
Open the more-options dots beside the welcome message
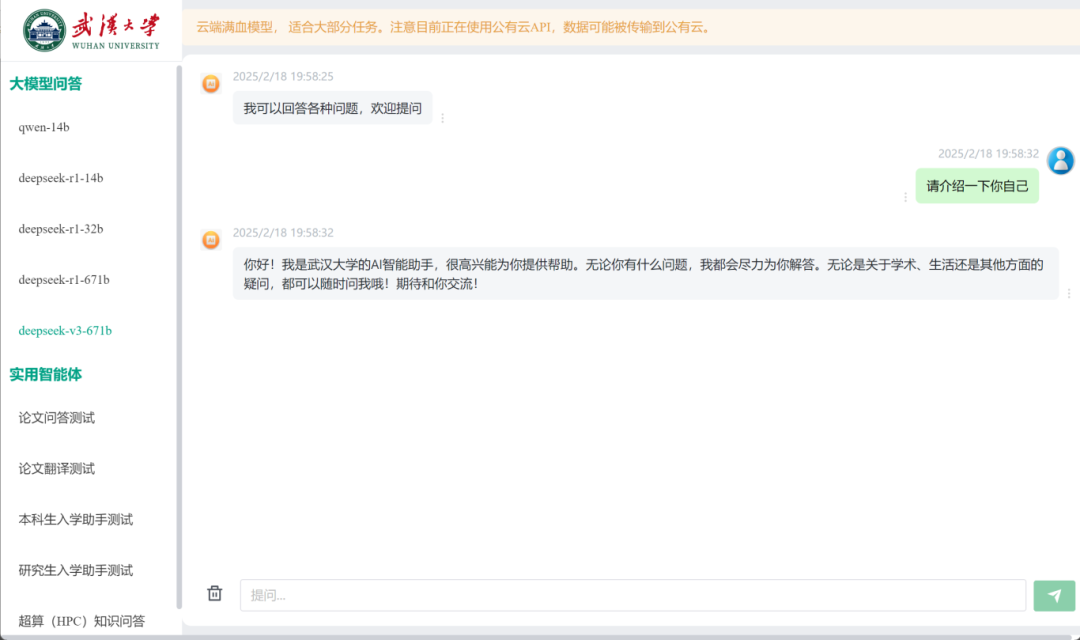point(443,118)
